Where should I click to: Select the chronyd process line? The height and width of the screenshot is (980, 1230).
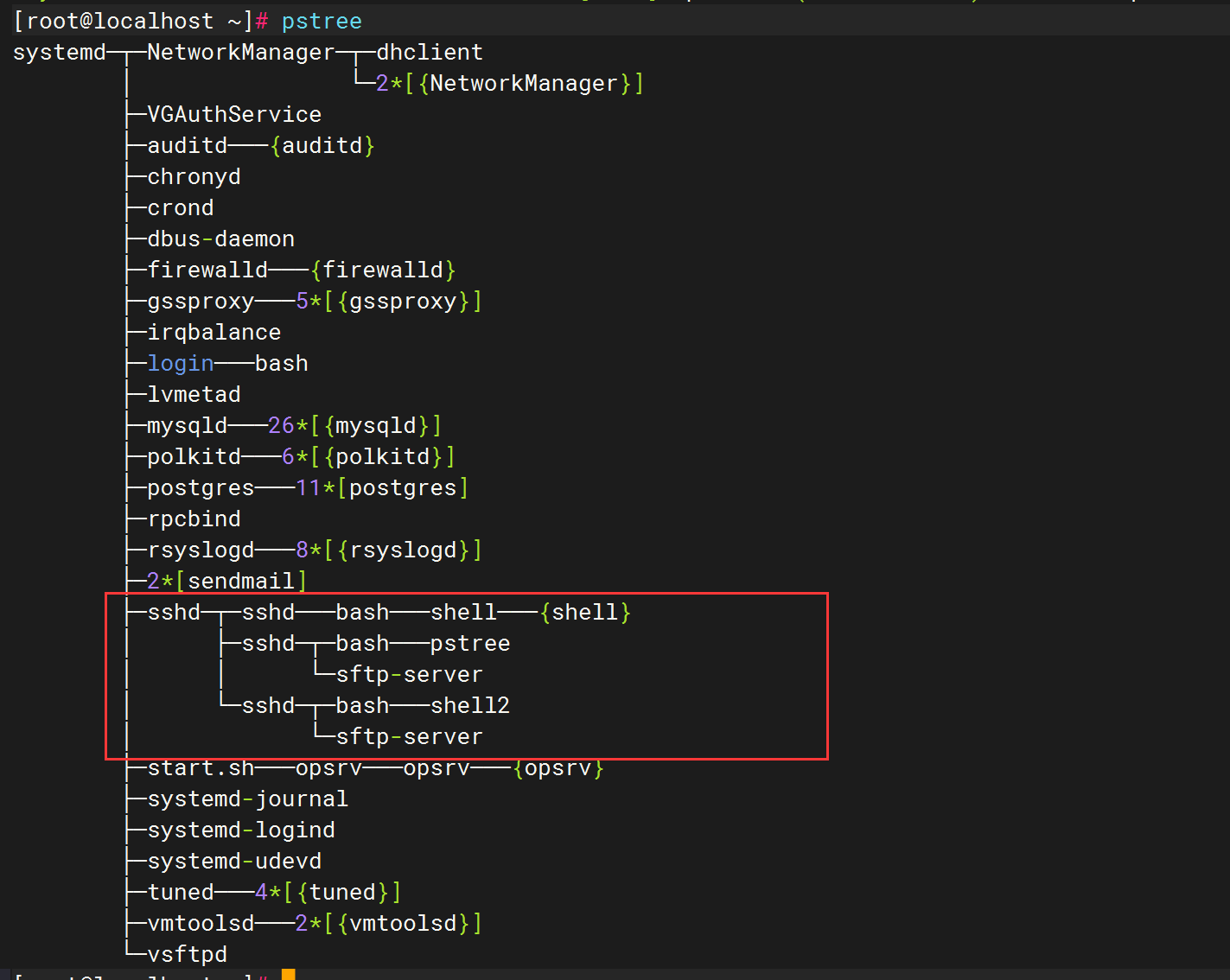click(x=194, y=177)
